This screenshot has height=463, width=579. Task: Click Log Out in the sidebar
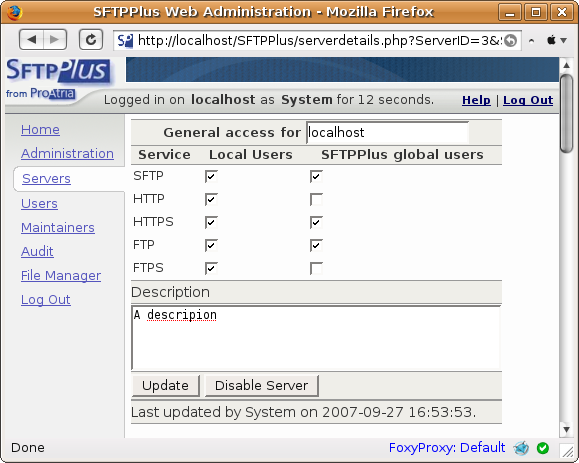click(45, 299)
